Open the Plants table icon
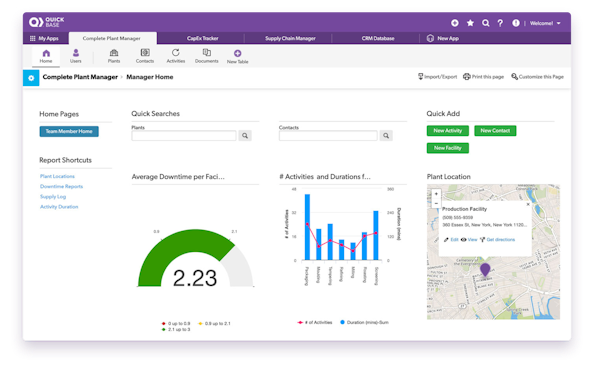 pos(114,53)
